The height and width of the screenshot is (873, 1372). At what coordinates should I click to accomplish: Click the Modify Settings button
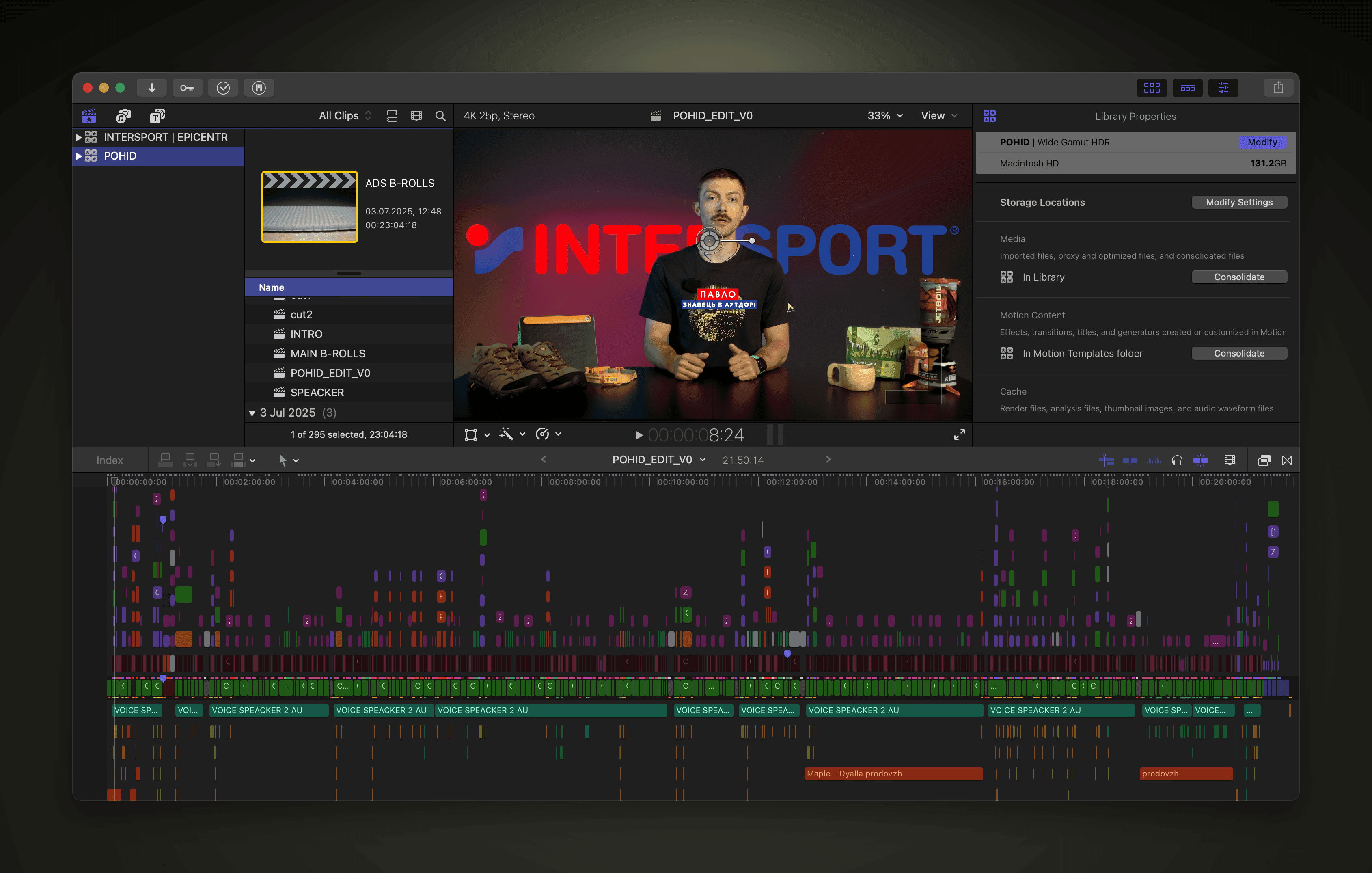pos(1239,202)
